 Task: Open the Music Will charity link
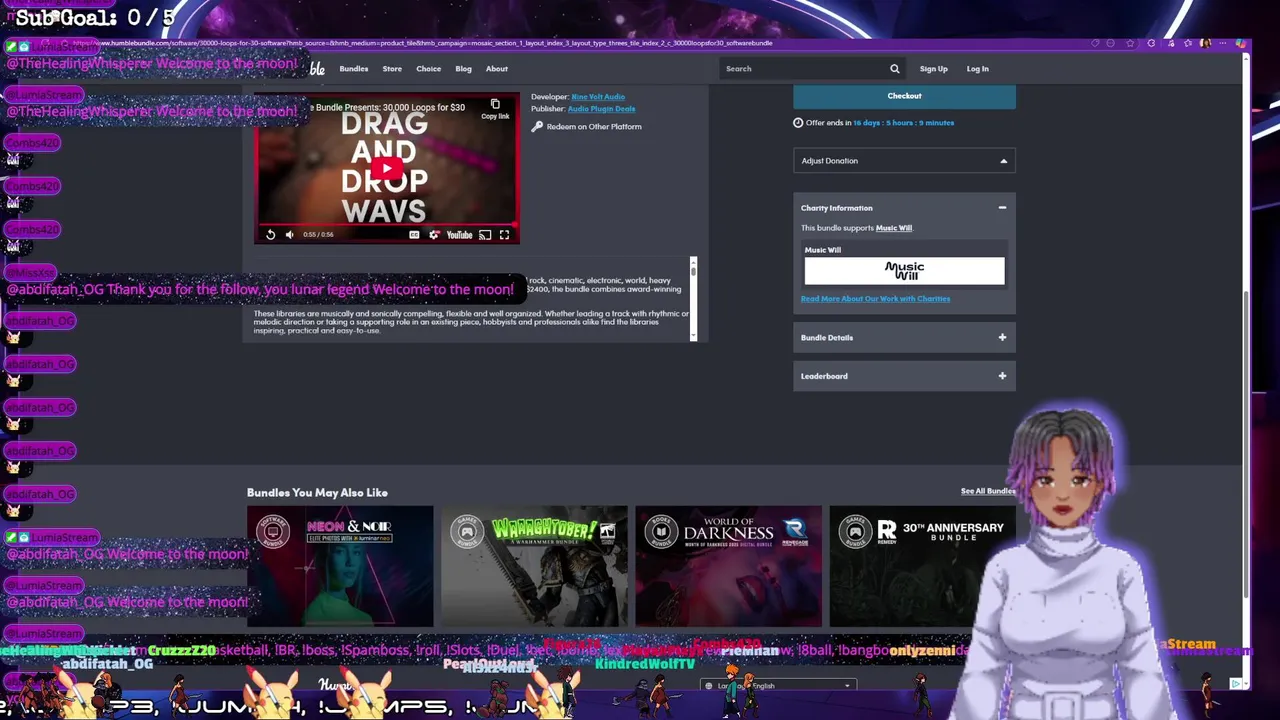[x=894, y=228]
